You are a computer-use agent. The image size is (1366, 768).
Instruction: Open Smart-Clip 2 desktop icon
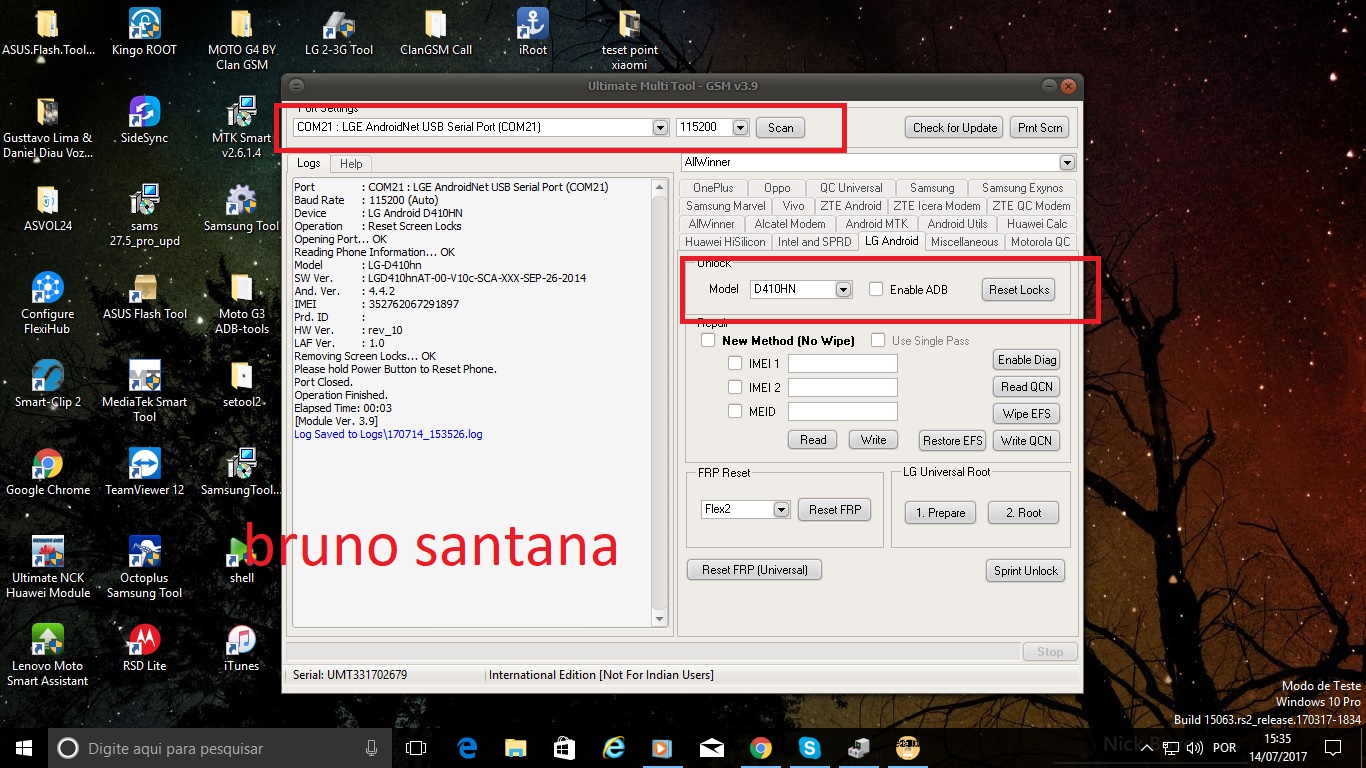point(47,383)
